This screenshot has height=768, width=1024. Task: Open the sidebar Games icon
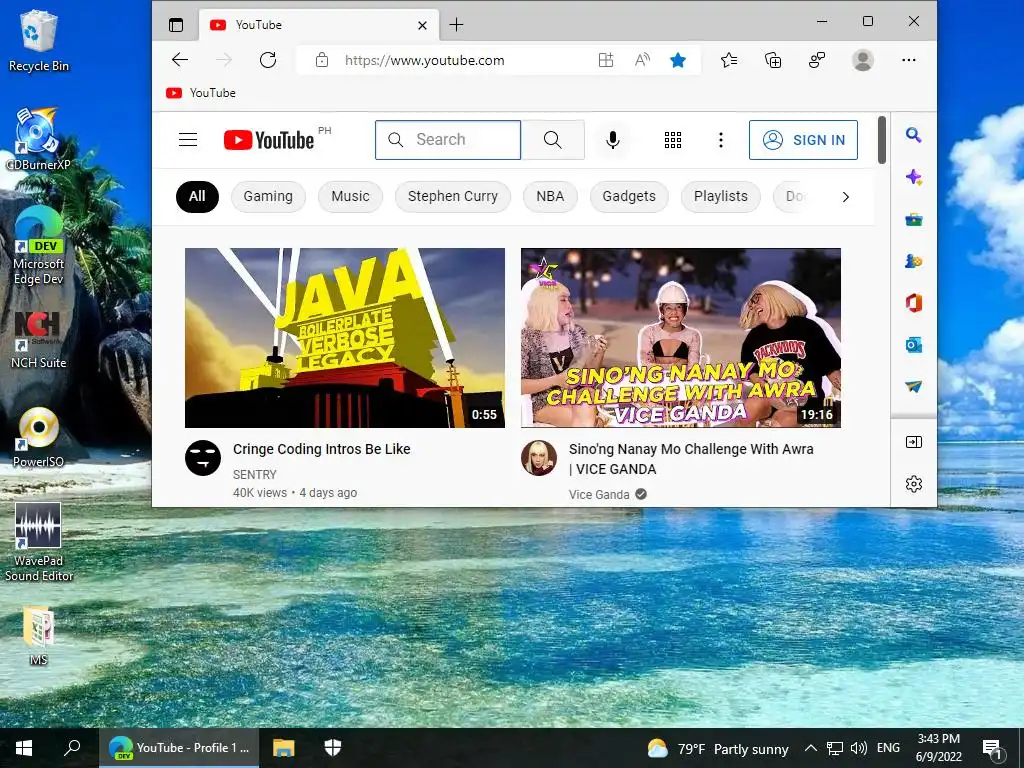[914, 261]
